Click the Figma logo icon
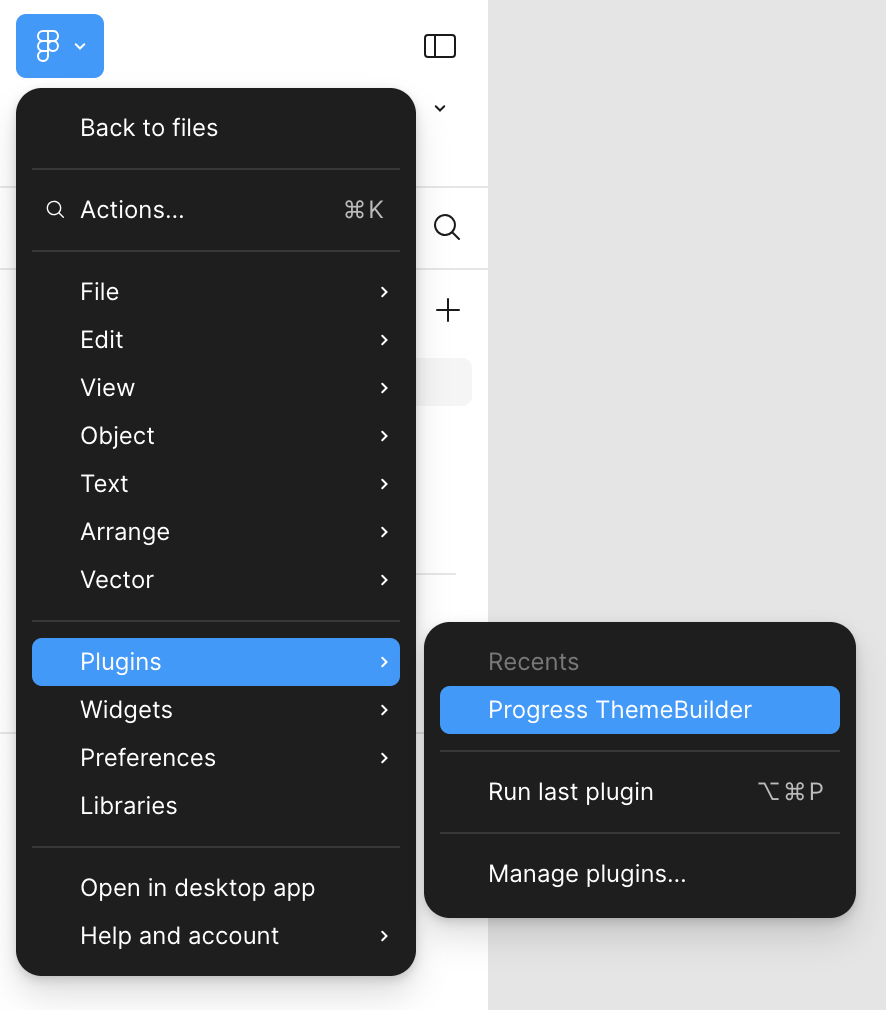Viewport: 886px width, 1010px height. pos(50,46)
